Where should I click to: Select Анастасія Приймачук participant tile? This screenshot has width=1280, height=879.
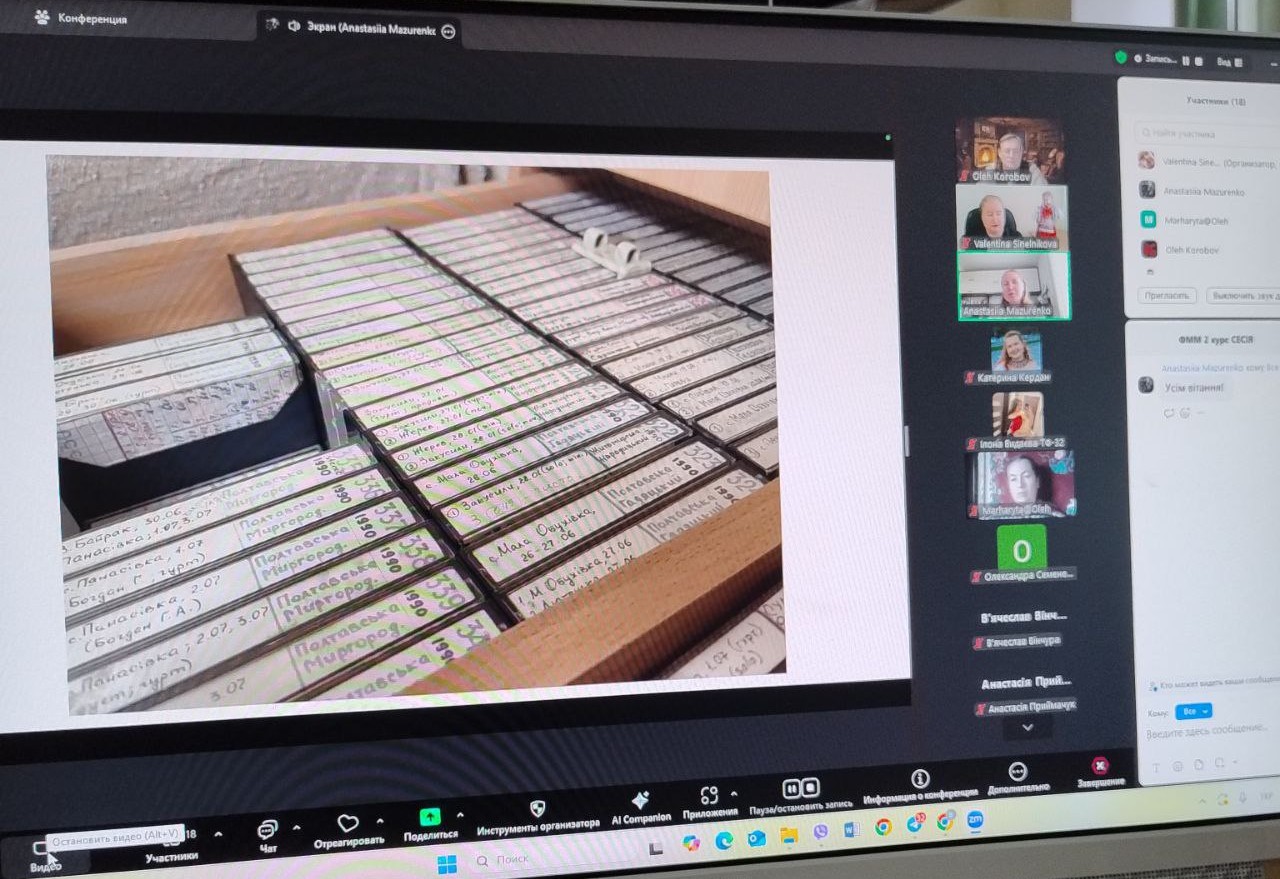[1026, 694]
